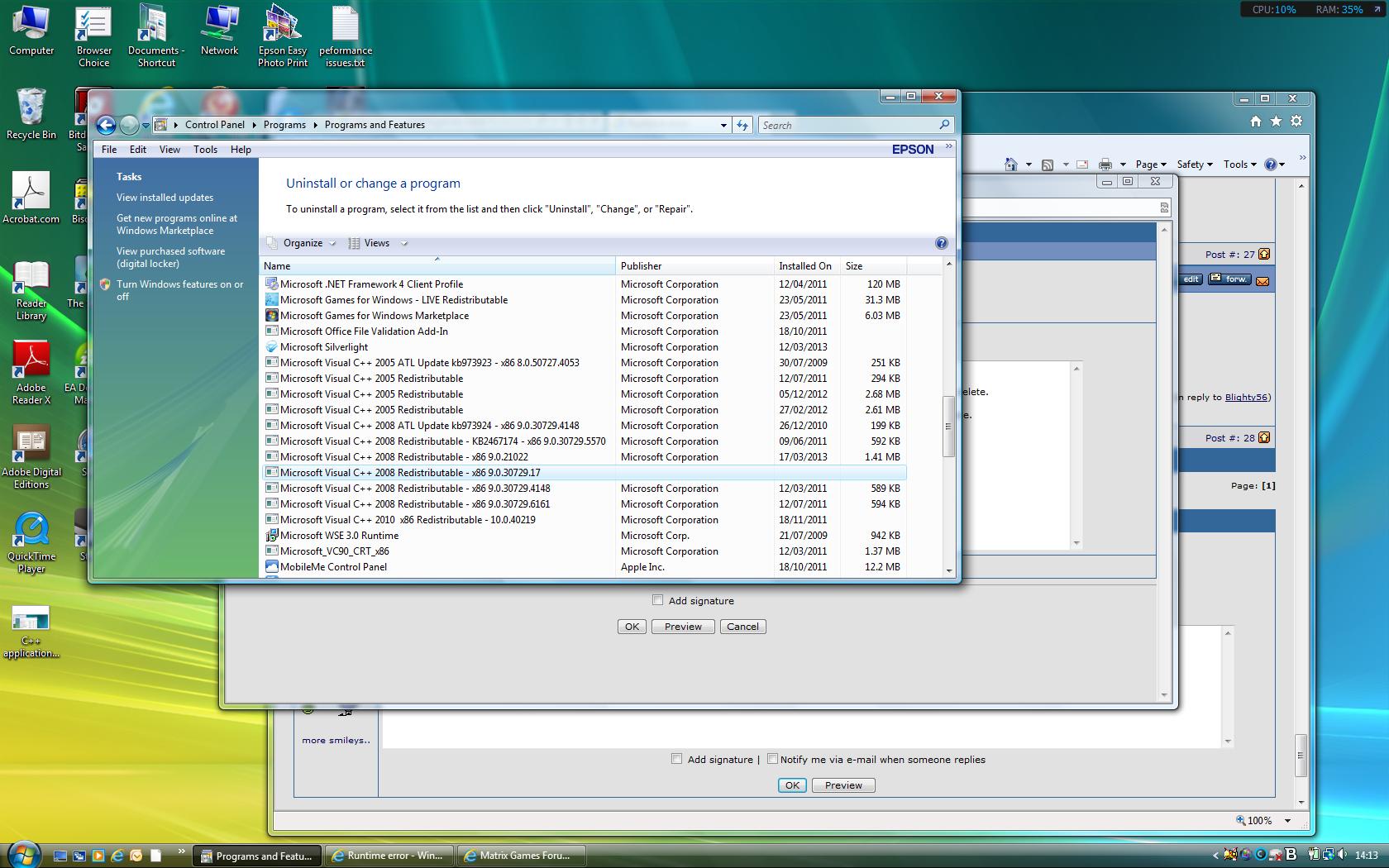The image size is (1389, 868).
Task: Open peformance issues.txt file icon
Action: pos(346,37)
